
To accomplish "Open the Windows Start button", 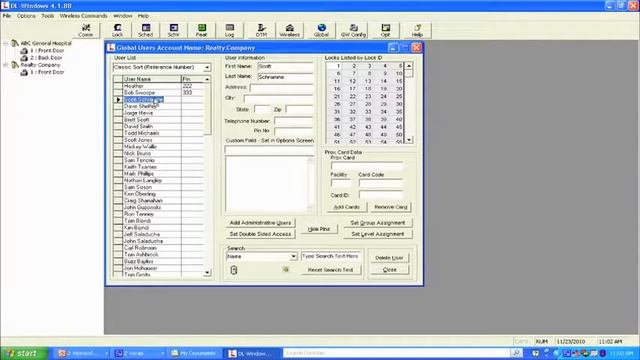I will pyautogui.click(x=24, y=353).
